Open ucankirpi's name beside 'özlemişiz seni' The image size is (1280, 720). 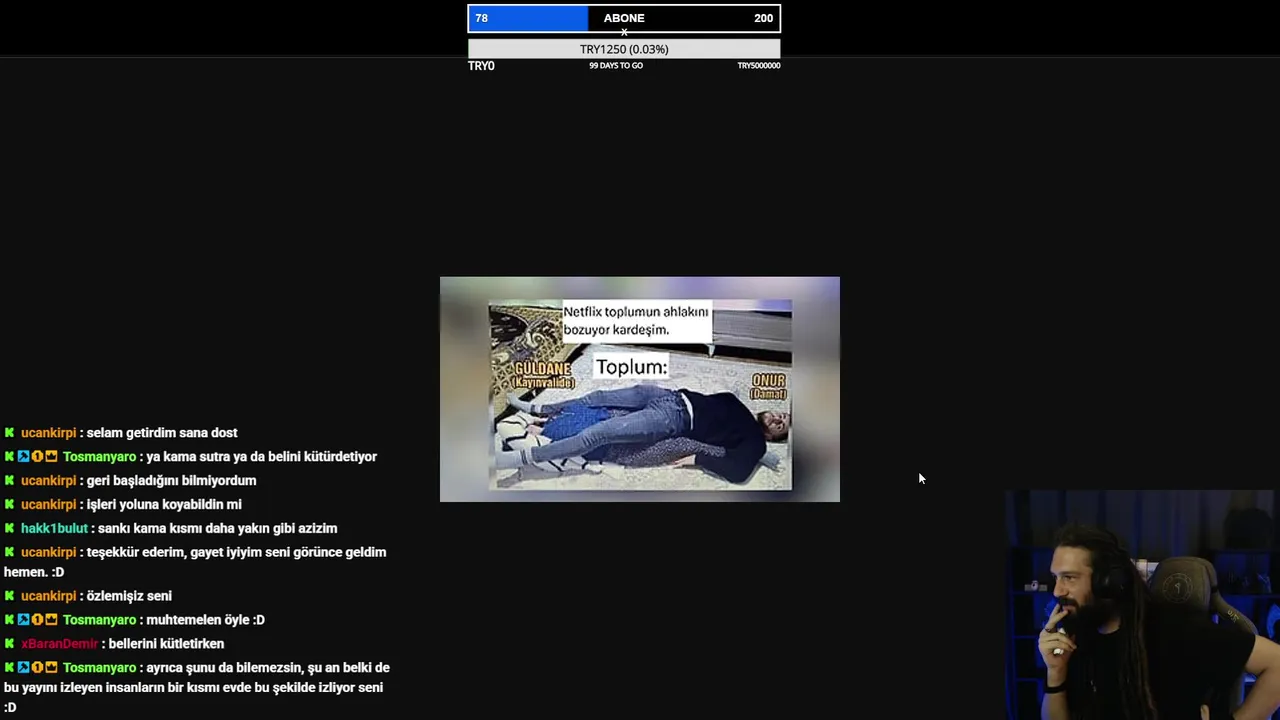48,596
